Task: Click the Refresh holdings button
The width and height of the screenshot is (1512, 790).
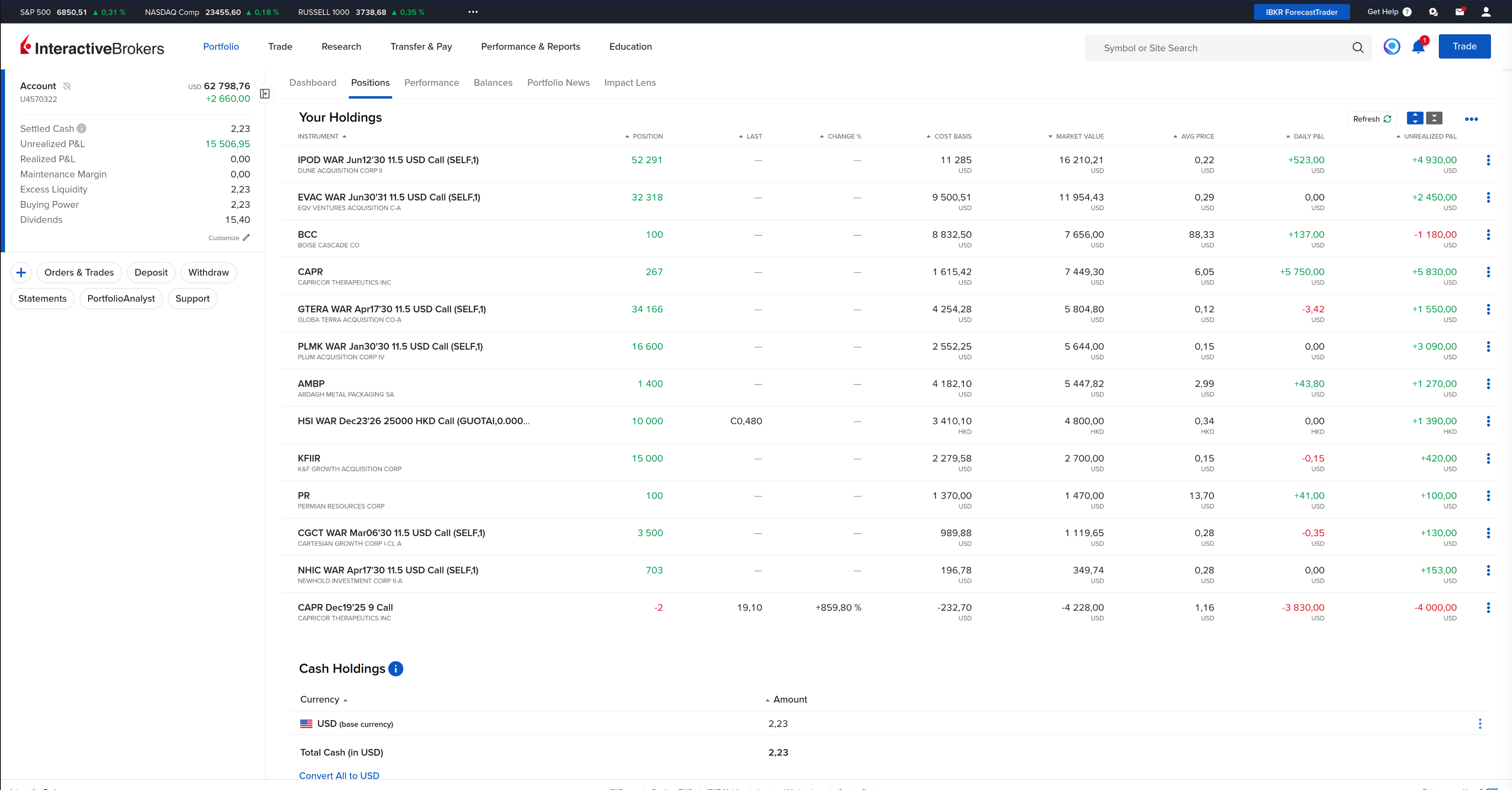Action: point(1372,118)
